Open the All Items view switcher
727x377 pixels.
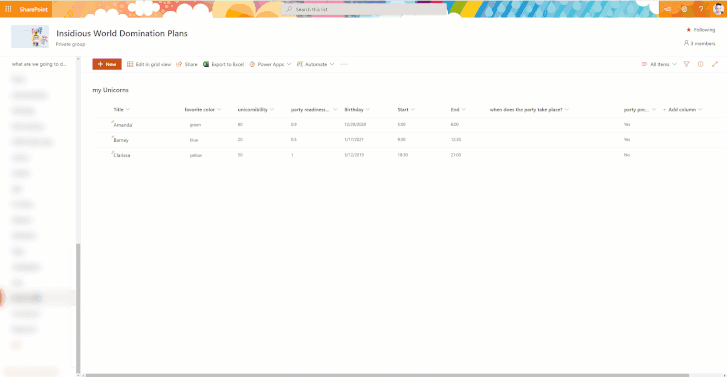tap(659, 64)
